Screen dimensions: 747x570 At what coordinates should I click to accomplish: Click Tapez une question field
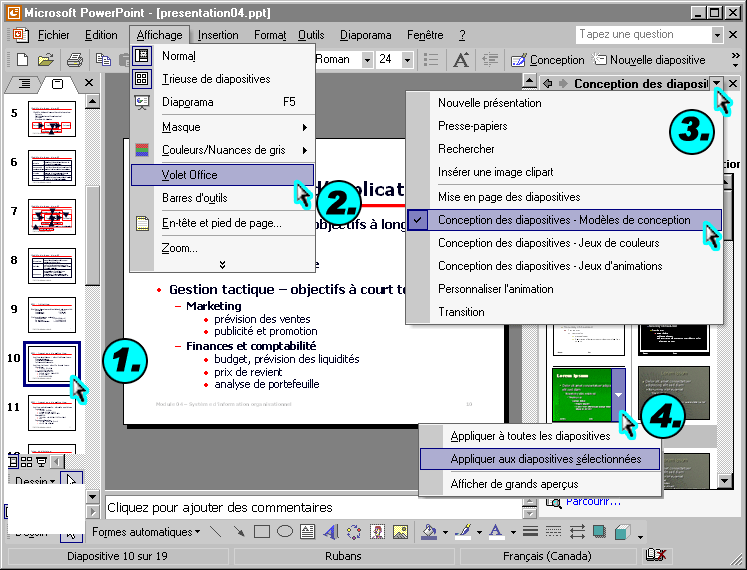[644, 34]
